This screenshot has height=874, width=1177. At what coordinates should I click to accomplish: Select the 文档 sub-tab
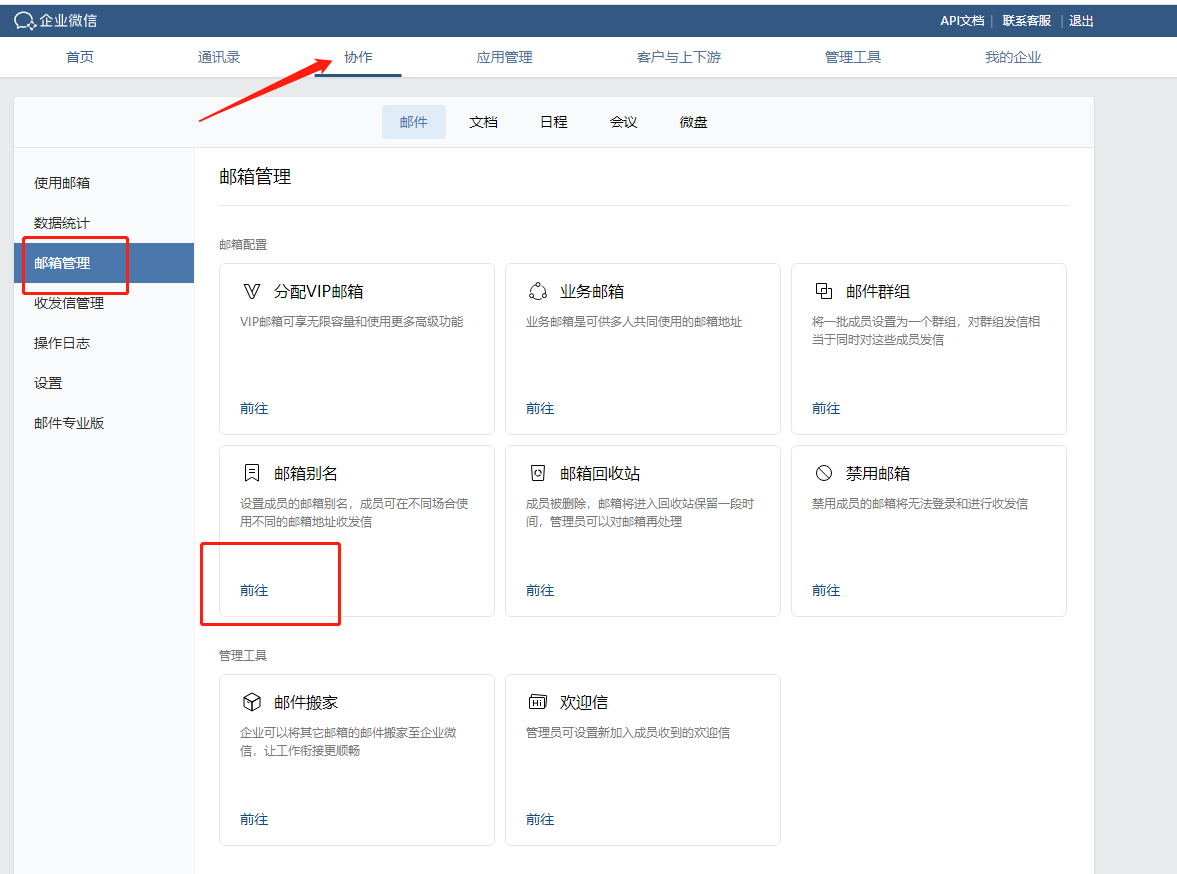point(484,122)
